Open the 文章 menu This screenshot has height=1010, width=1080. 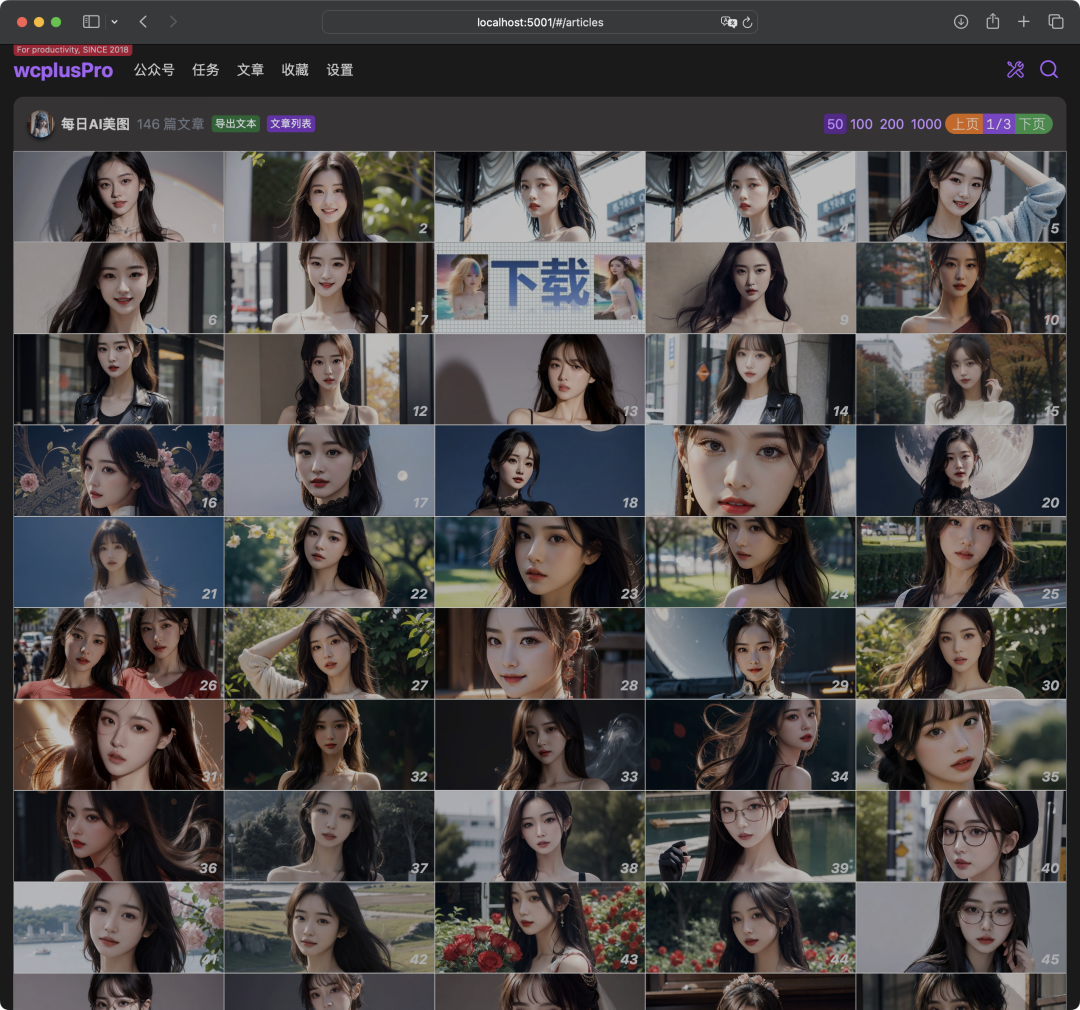[x=250, y=70]
